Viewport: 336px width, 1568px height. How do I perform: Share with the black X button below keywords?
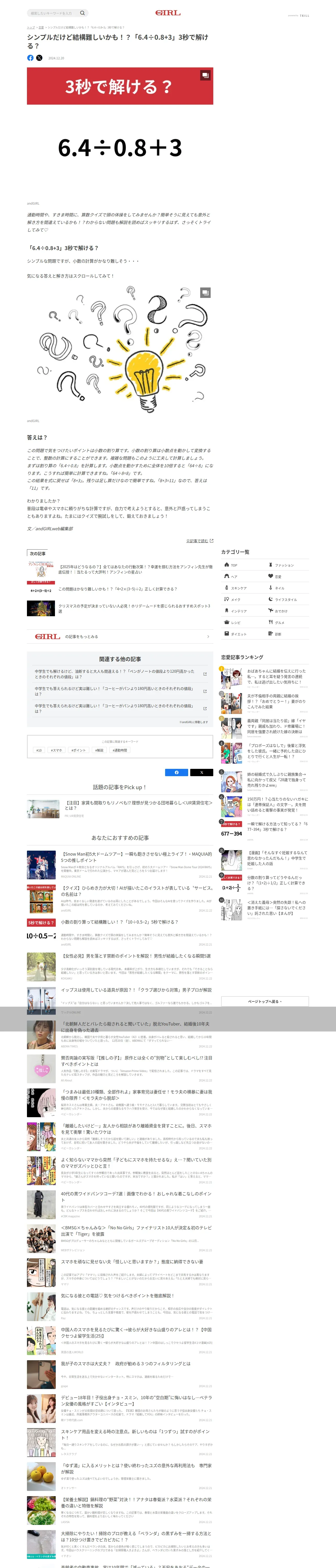pyautogui.click(x=201, y=773)
